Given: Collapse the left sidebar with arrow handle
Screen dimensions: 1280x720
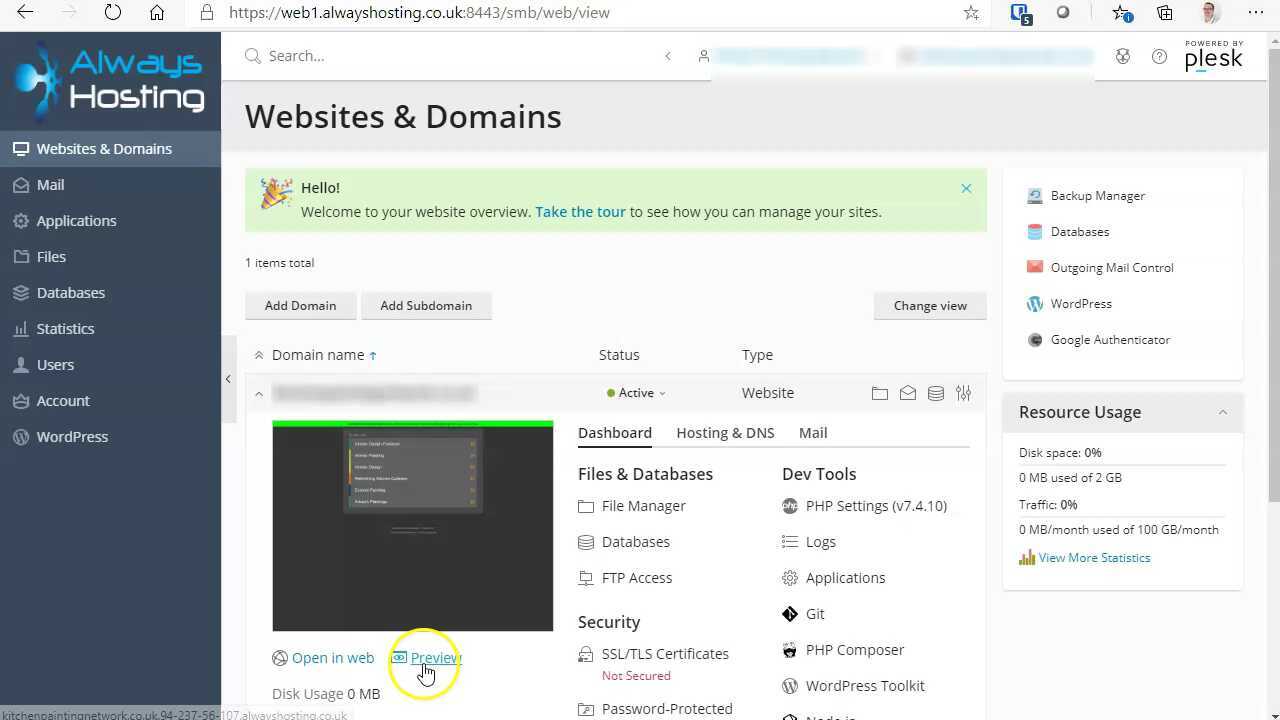Looking at the screenshot, I should point(228,379).
